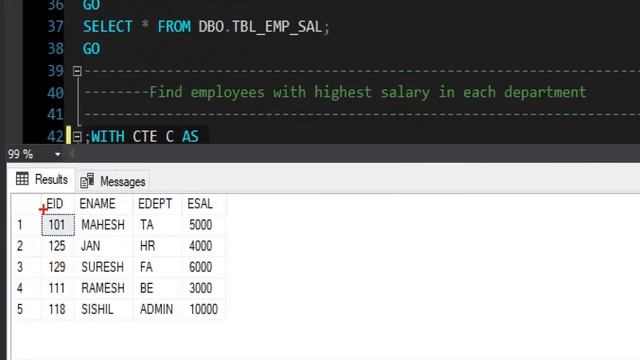
Task: Select row header 2 in results
Action: click(26, 246)
